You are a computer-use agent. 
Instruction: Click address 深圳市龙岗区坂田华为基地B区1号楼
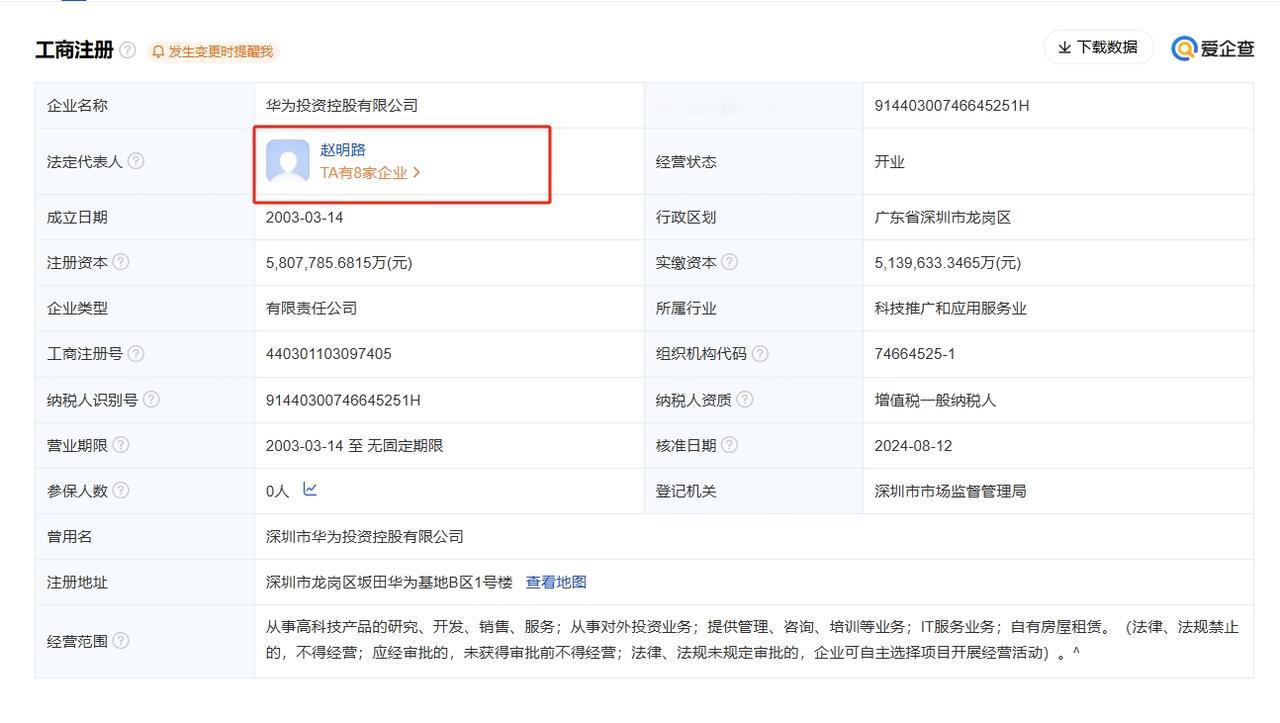point(389,582)
